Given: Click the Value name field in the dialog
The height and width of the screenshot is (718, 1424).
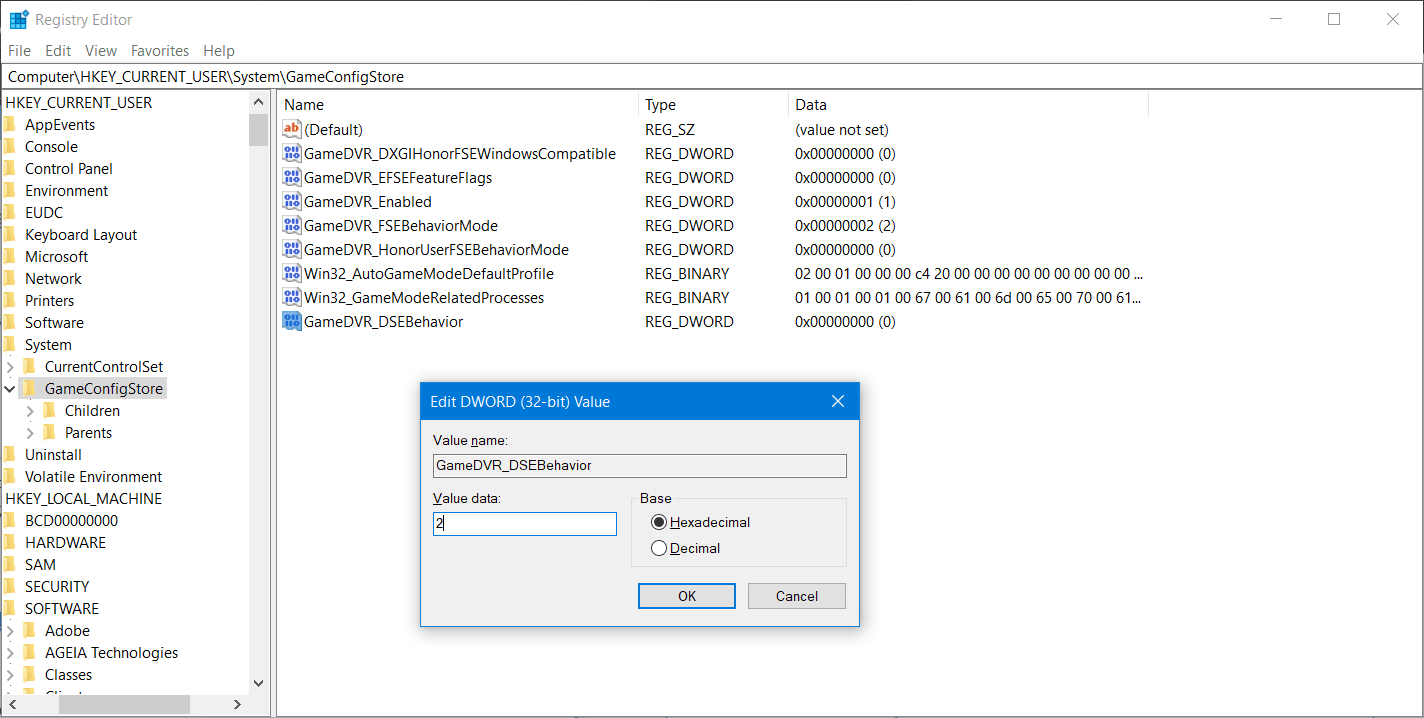Looking at the screenshot, I should [x=640, y=466].
